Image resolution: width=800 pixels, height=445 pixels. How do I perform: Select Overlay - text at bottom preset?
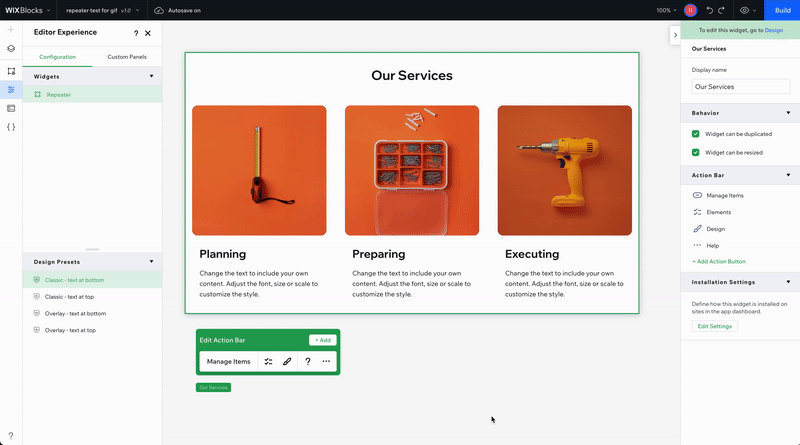[x=92, y=313]
